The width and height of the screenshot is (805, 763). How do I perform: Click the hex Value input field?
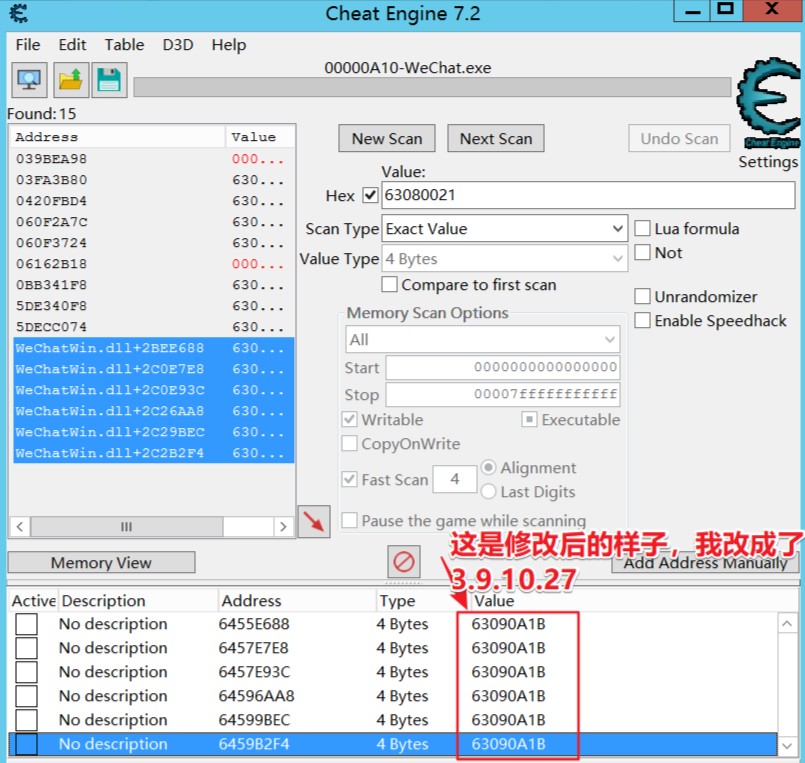coord(588,195)
